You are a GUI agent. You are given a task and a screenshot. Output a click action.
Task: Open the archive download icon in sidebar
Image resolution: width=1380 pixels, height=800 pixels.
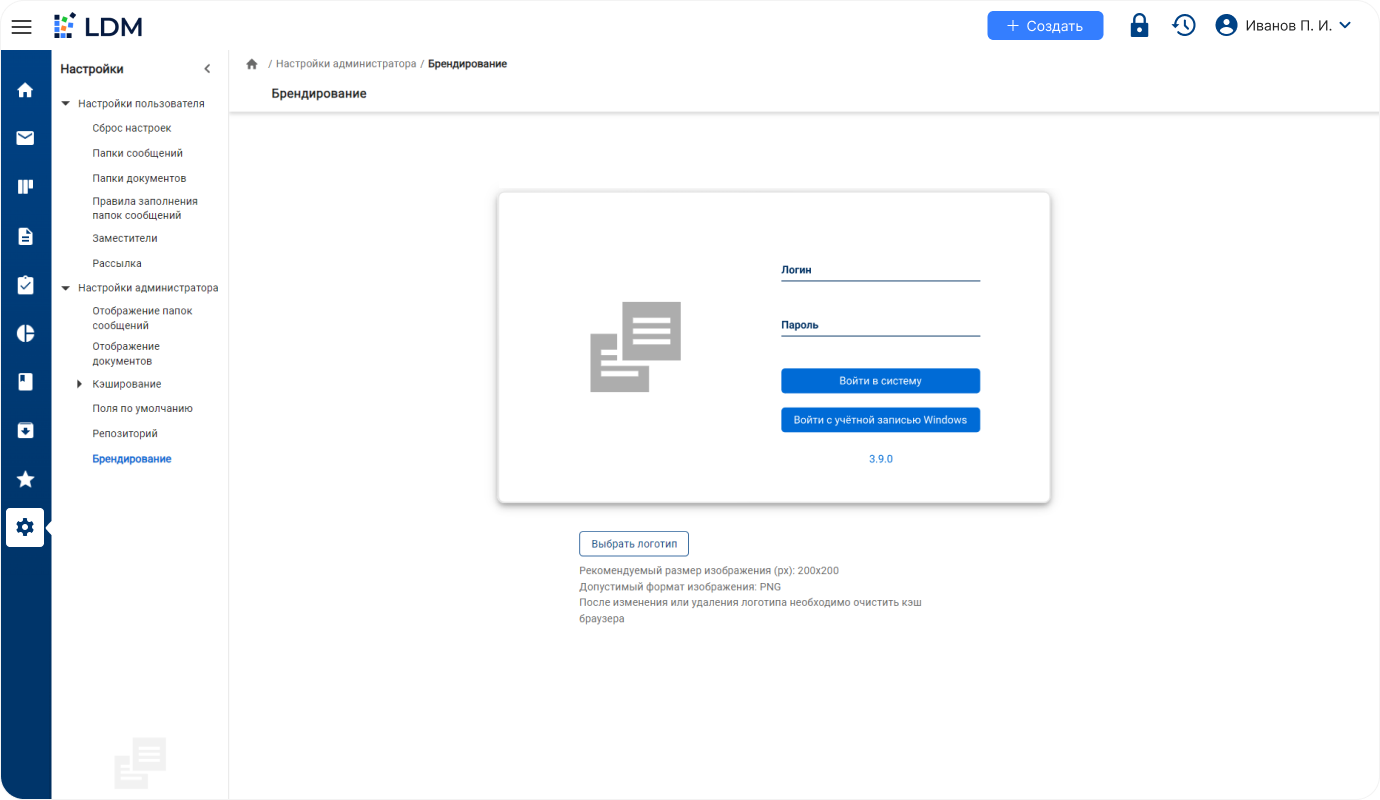tap(26, 430)
